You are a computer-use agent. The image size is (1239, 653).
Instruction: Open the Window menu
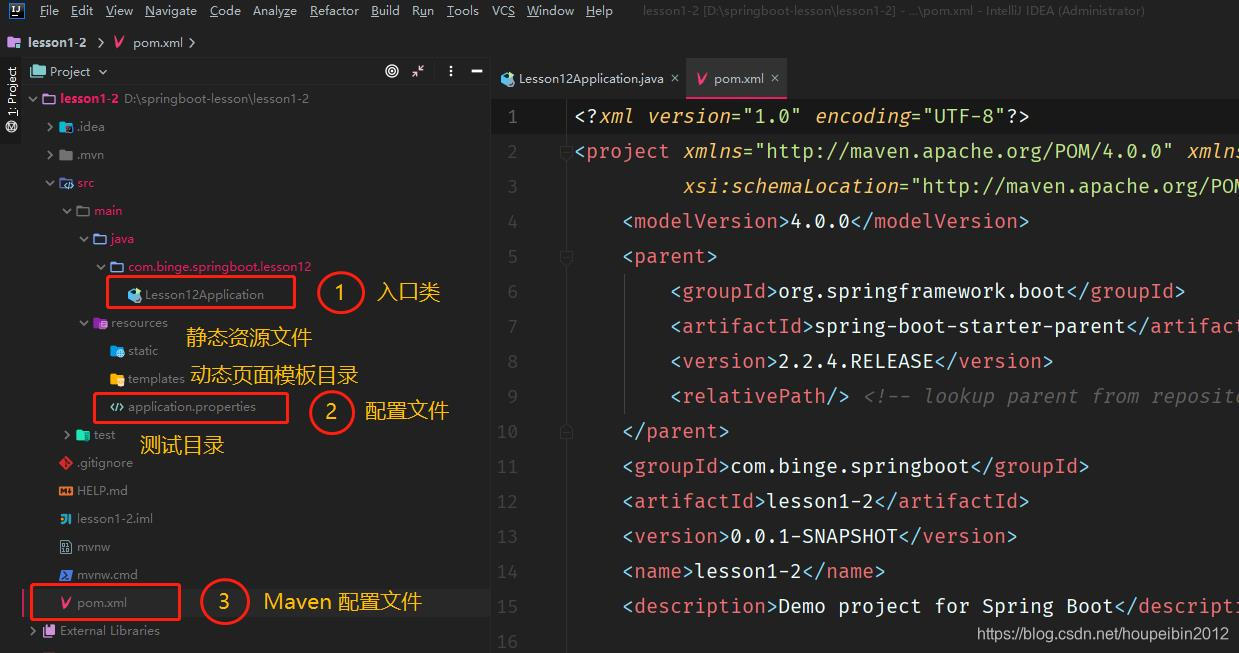click(x=550, y=11)
